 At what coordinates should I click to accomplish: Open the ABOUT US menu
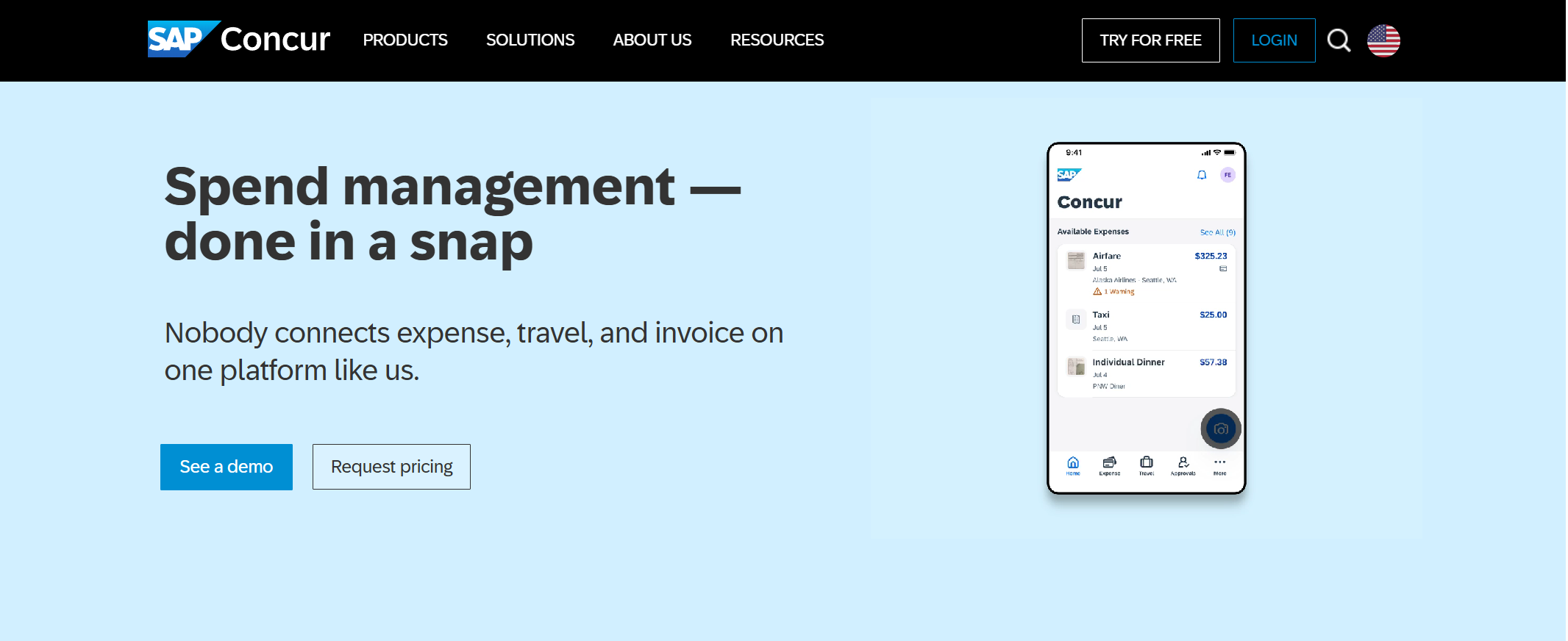pyautogui.click(x=652, y=40)
